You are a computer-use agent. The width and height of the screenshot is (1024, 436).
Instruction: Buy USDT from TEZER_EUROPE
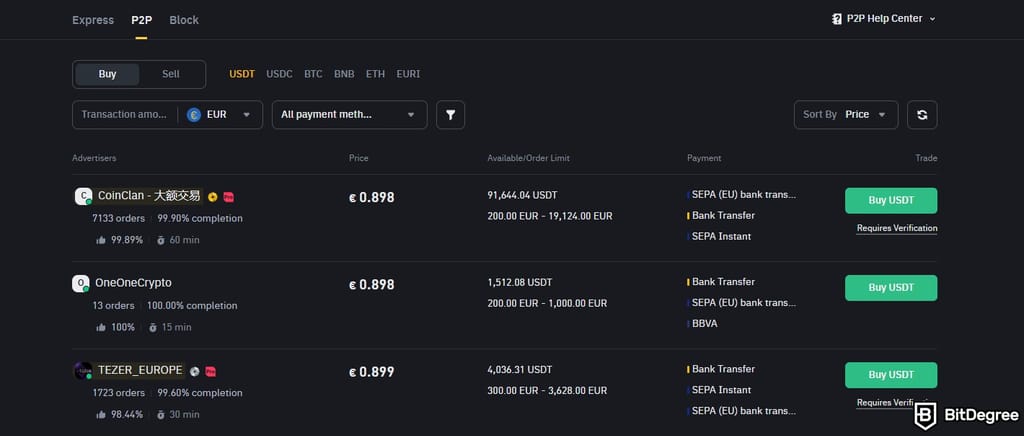[x=891, y=375]
